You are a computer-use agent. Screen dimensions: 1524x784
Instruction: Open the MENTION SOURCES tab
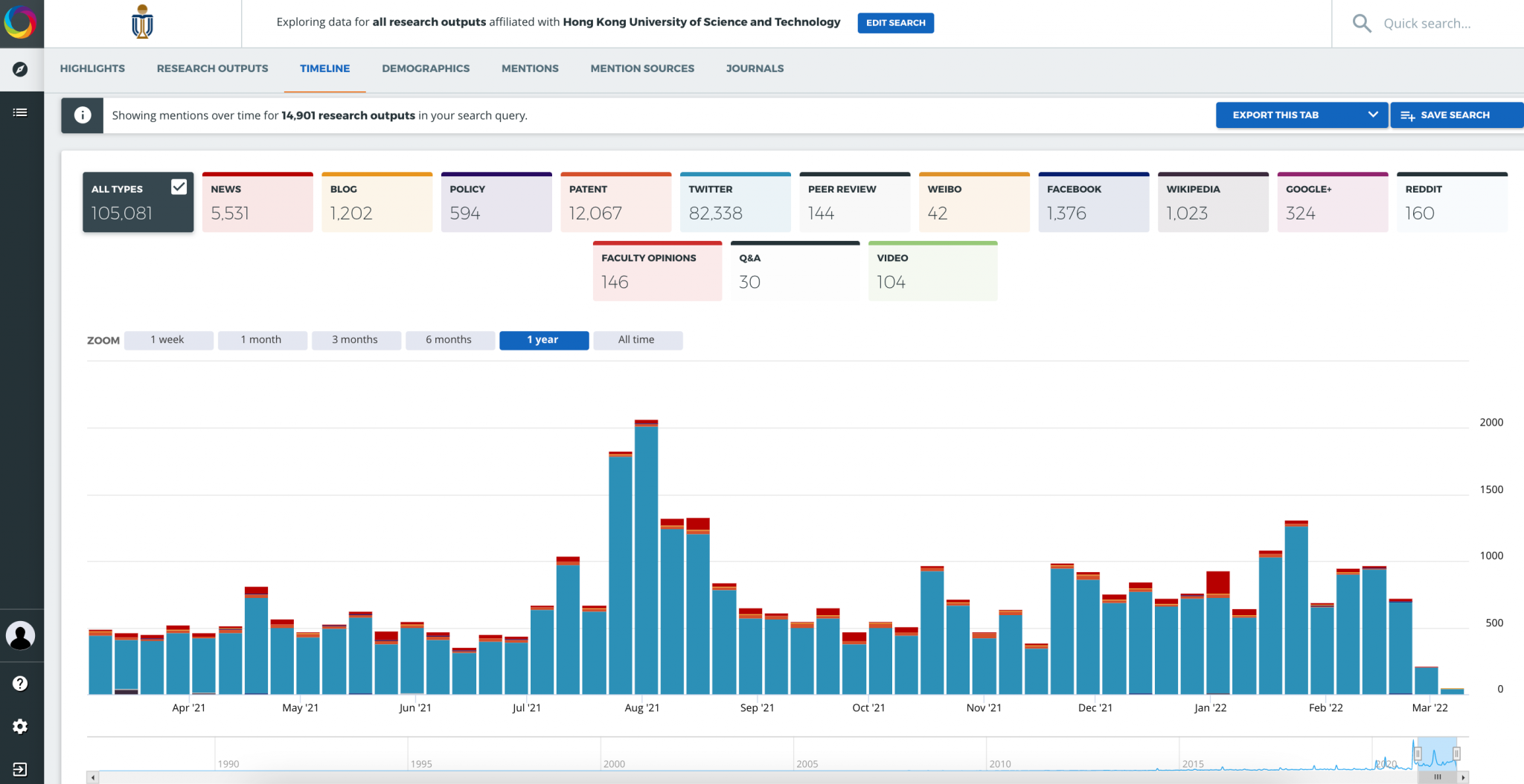point(642,68)
